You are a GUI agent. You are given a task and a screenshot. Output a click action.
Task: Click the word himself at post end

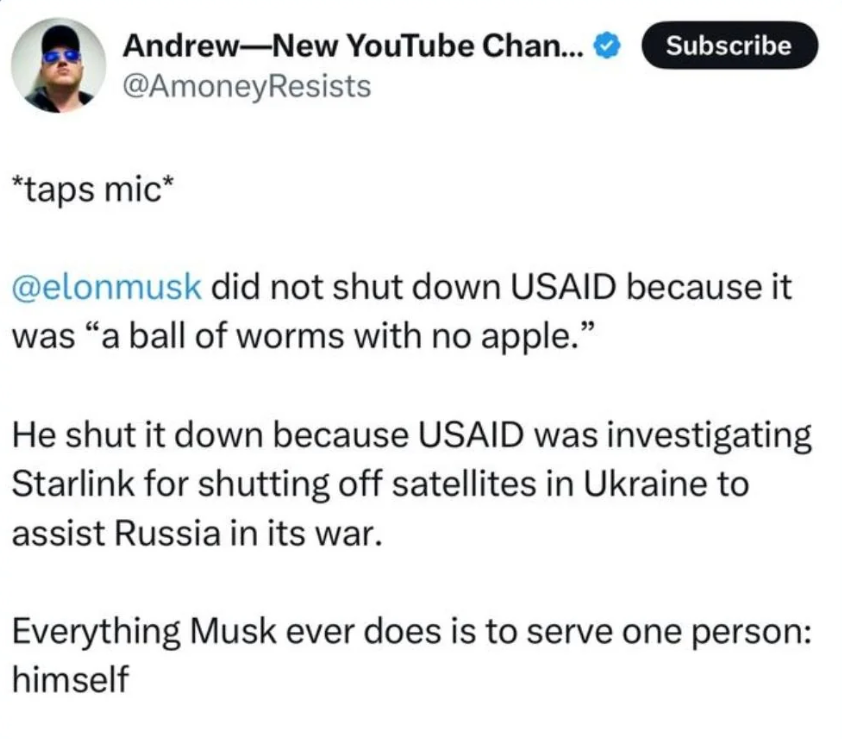pyautogui.click(x=70, y=679)
